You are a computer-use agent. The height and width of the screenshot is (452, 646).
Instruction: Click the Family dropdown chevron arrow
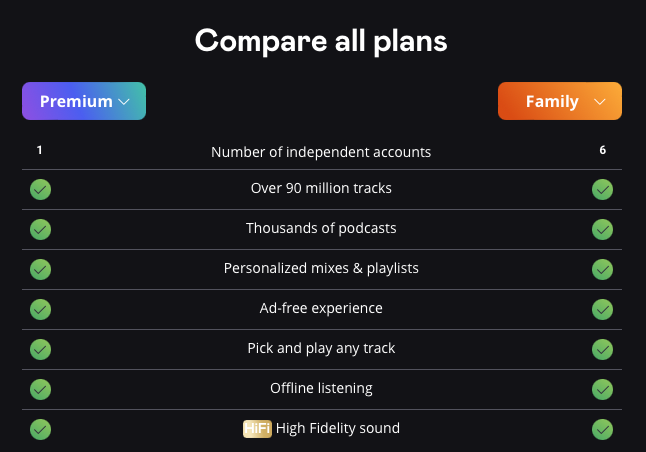pos(599,102)
